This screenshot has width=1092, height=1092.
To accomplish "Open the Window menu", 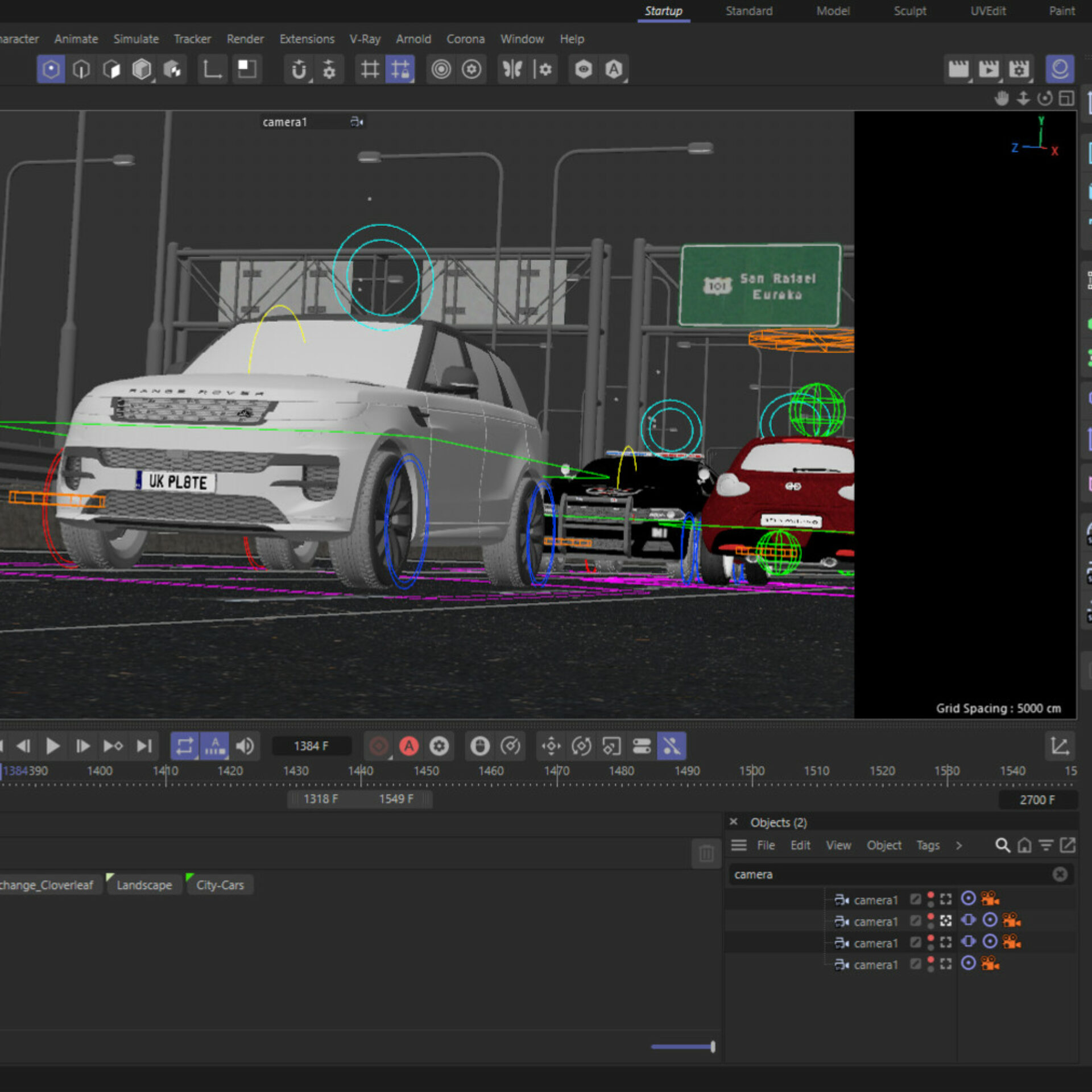I will [522, 39].
